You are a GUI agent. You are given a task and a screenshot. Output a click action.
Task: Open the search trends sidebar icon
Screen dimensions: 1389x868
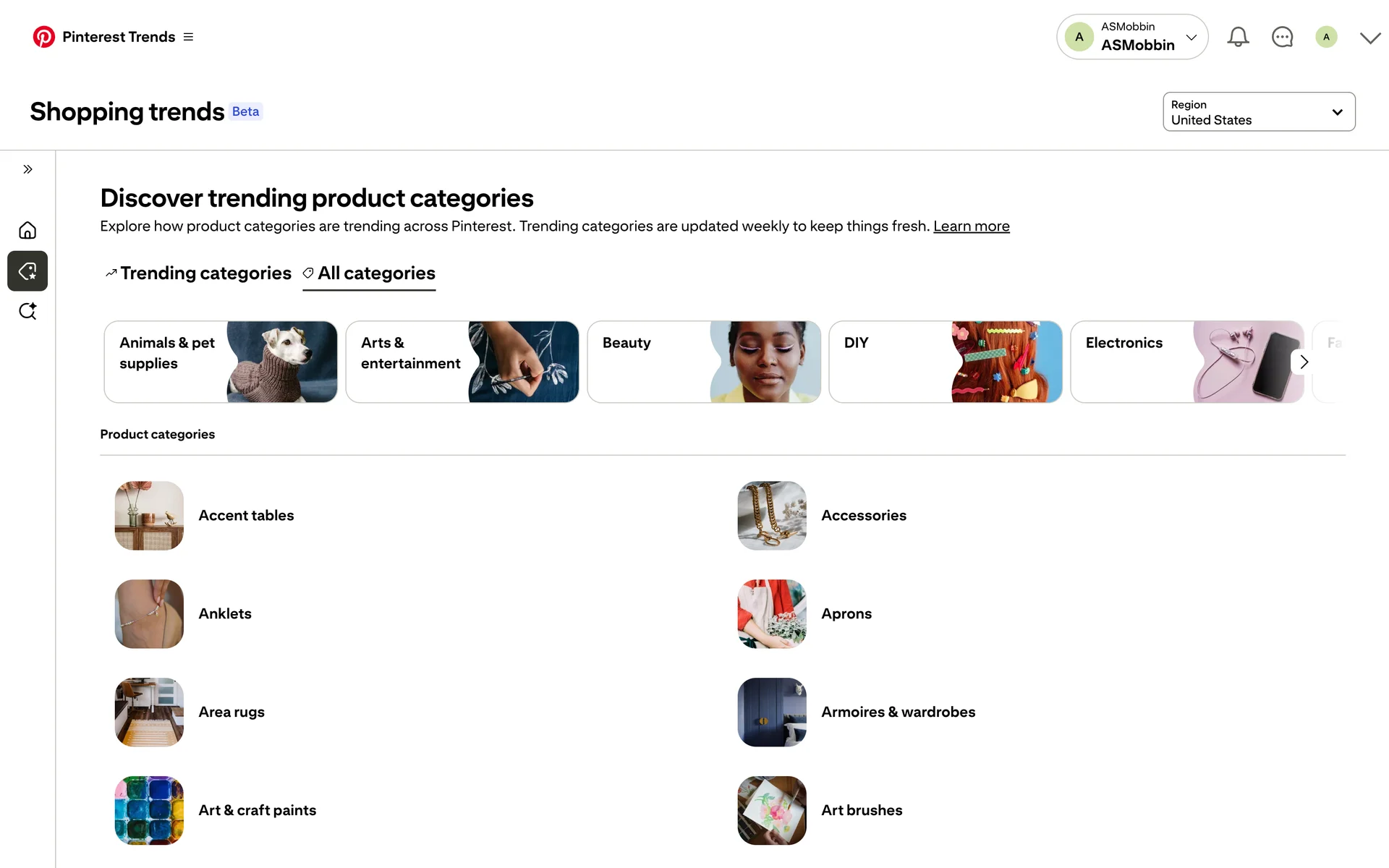pyautogui.click(x=27, y=311)
